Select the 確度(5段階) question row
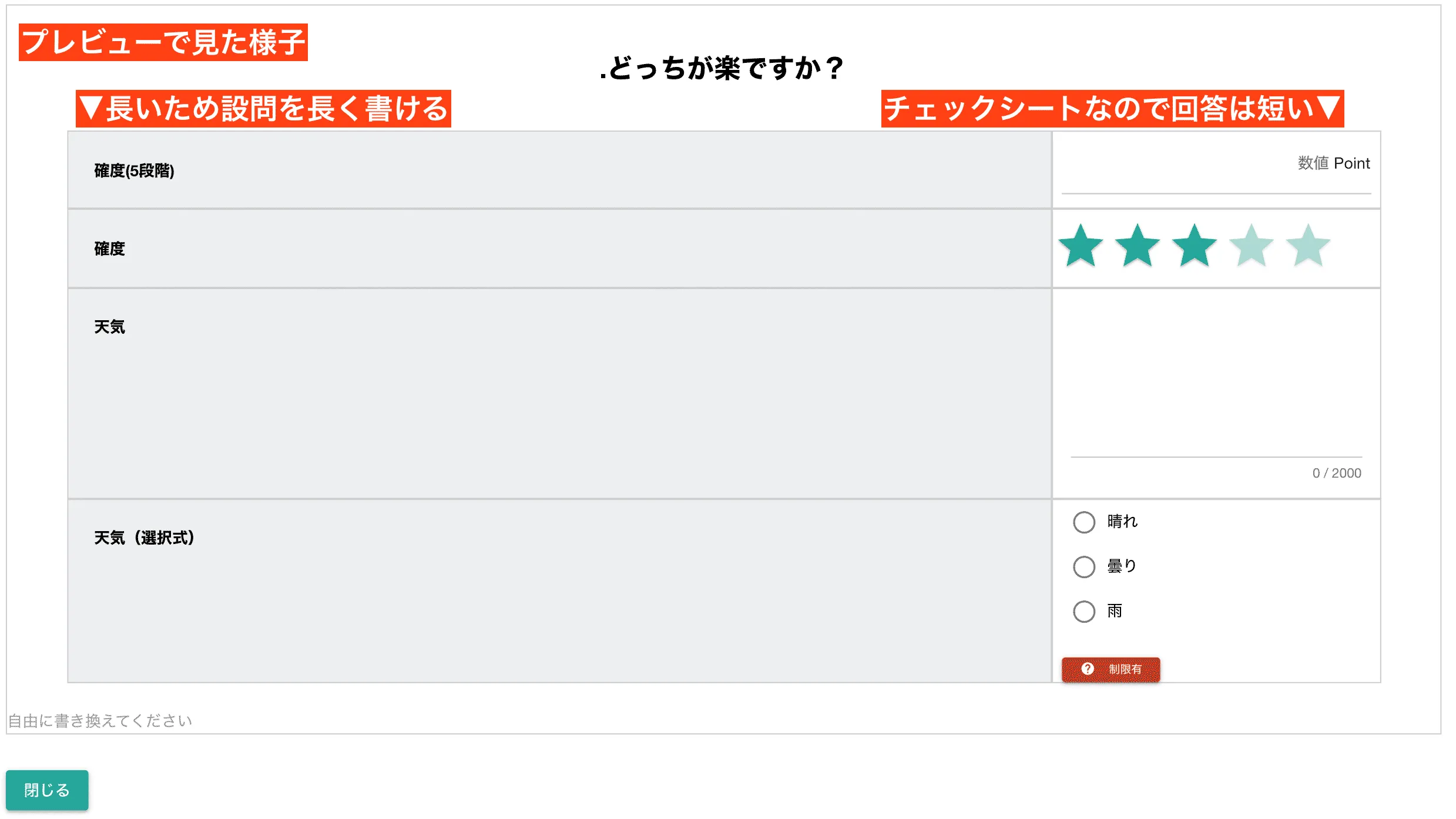1456x819 pixels. pos(133,172)
